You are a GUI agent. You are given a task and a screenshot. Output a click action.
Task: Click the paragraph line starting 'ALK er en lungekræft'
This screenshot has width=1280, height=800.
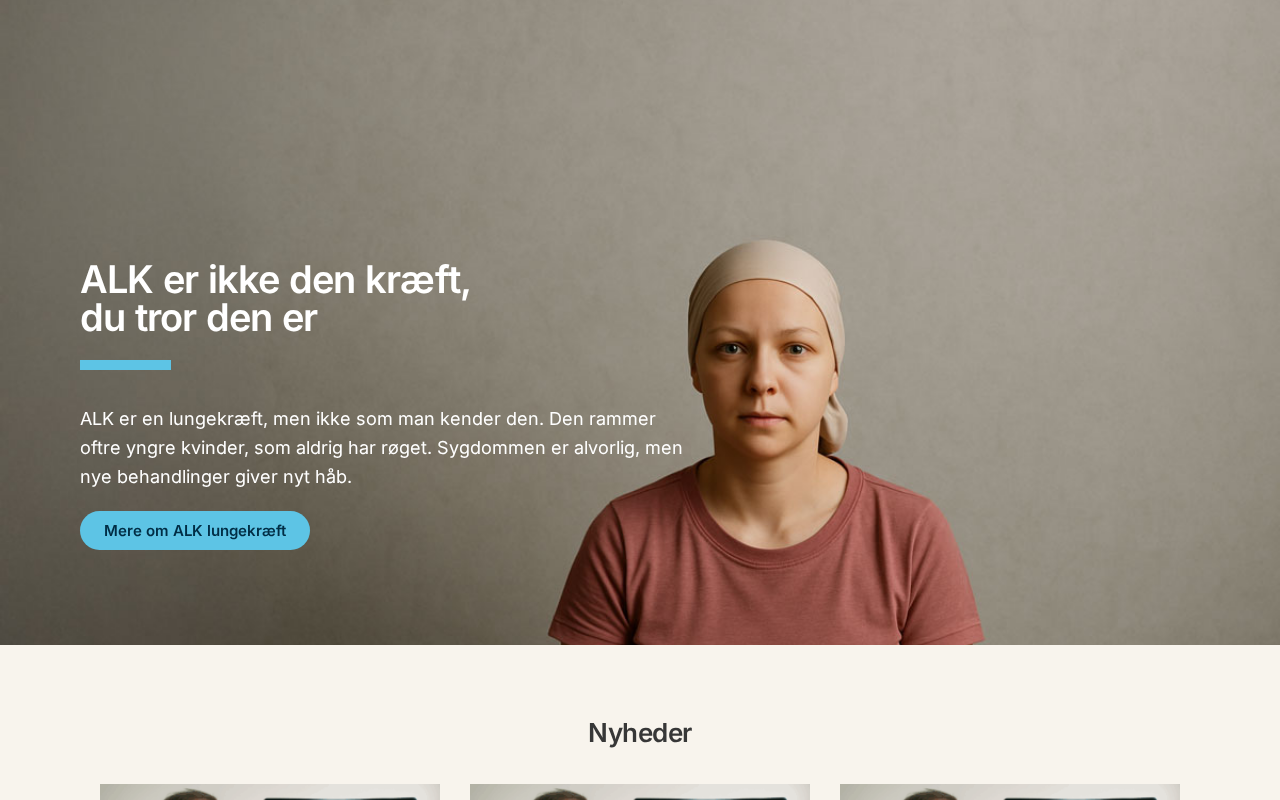pos(368,419)
